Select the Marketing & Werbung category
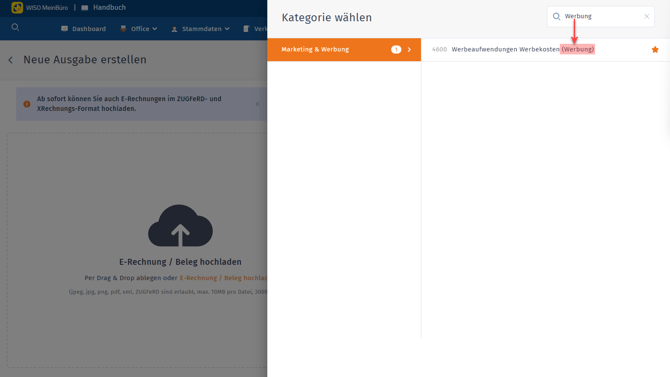The width and height of the screenshot is (670, 377). click(x=344, y=50)
